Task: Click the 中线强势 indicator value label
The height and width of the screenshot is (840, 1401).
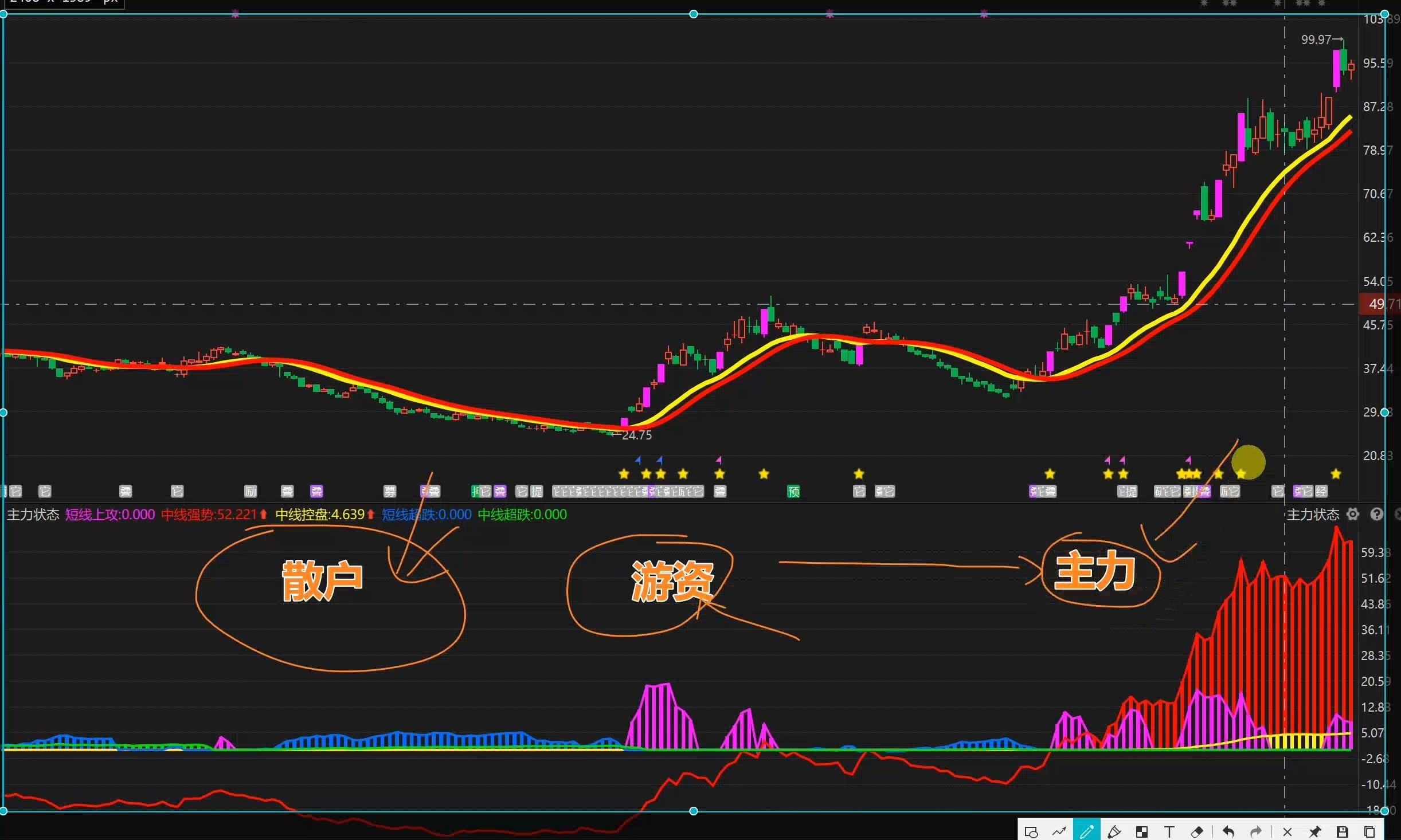Action: [209, 515]
